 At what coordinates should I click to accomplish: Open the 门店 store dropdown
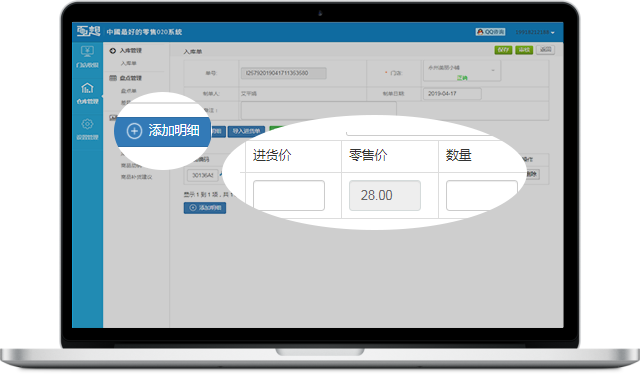(x=462, y=71)
